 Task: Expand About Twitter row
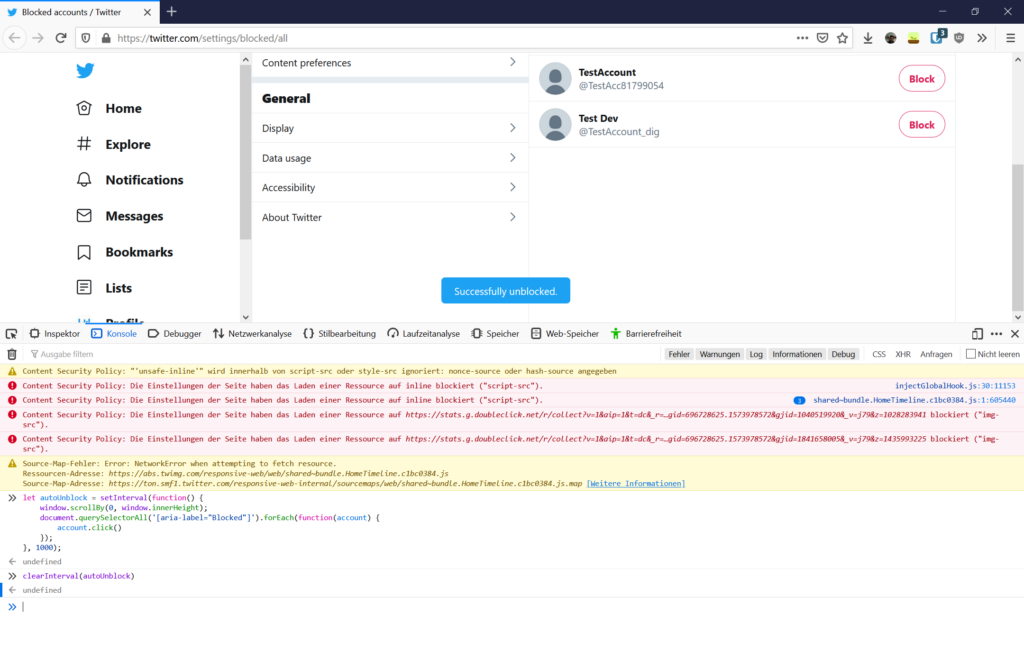[x=389, y=218]
